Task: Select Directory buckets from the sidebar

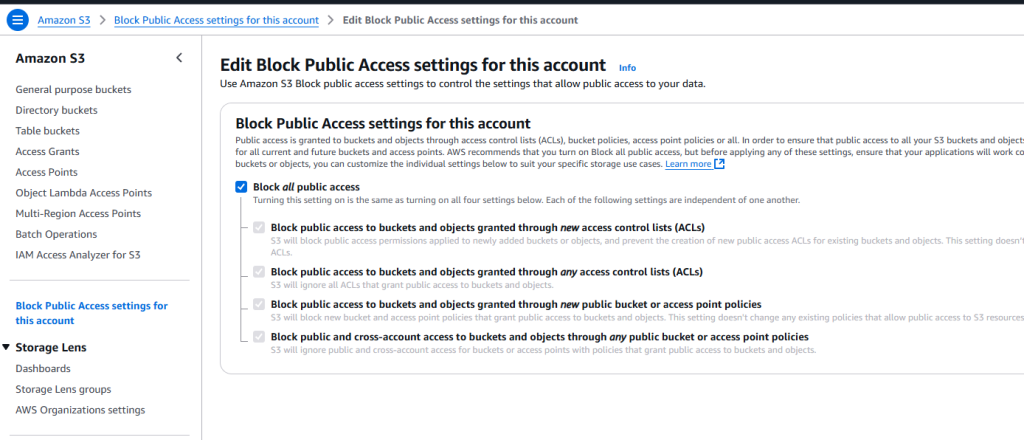Action: coord(57,110)
